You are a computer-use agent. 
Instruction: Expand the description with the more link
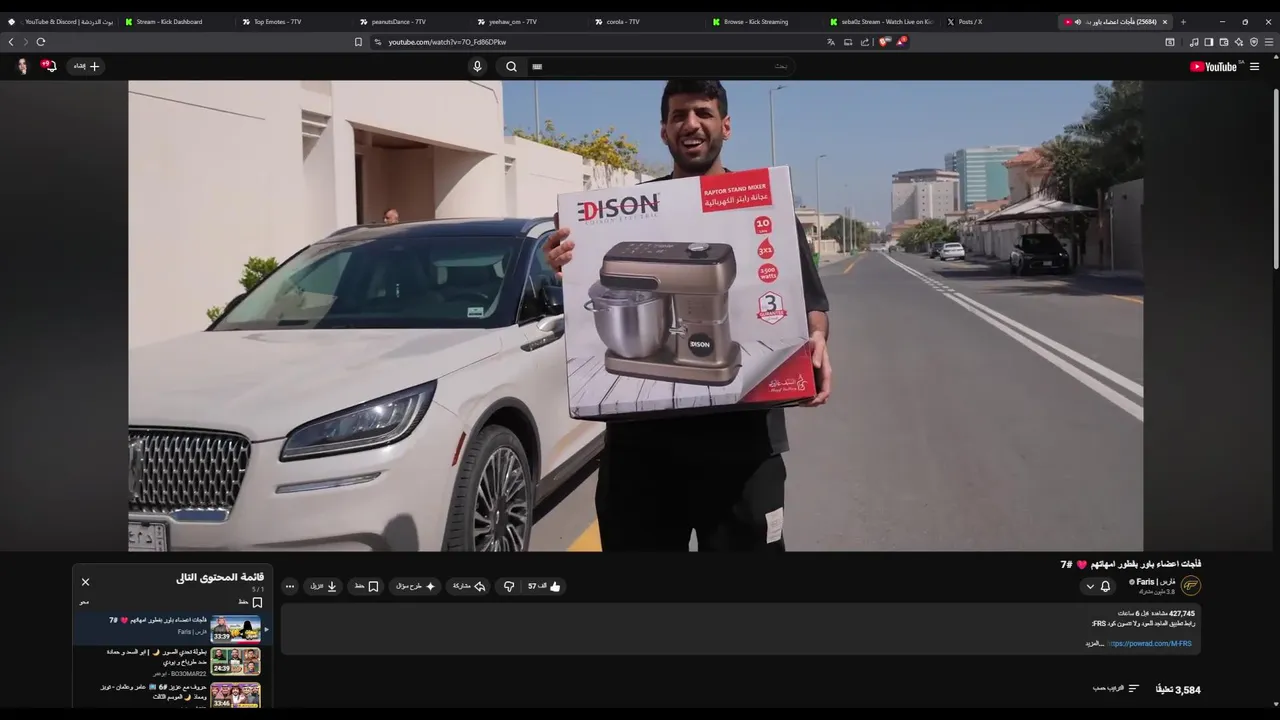[x=1094, y=644]
